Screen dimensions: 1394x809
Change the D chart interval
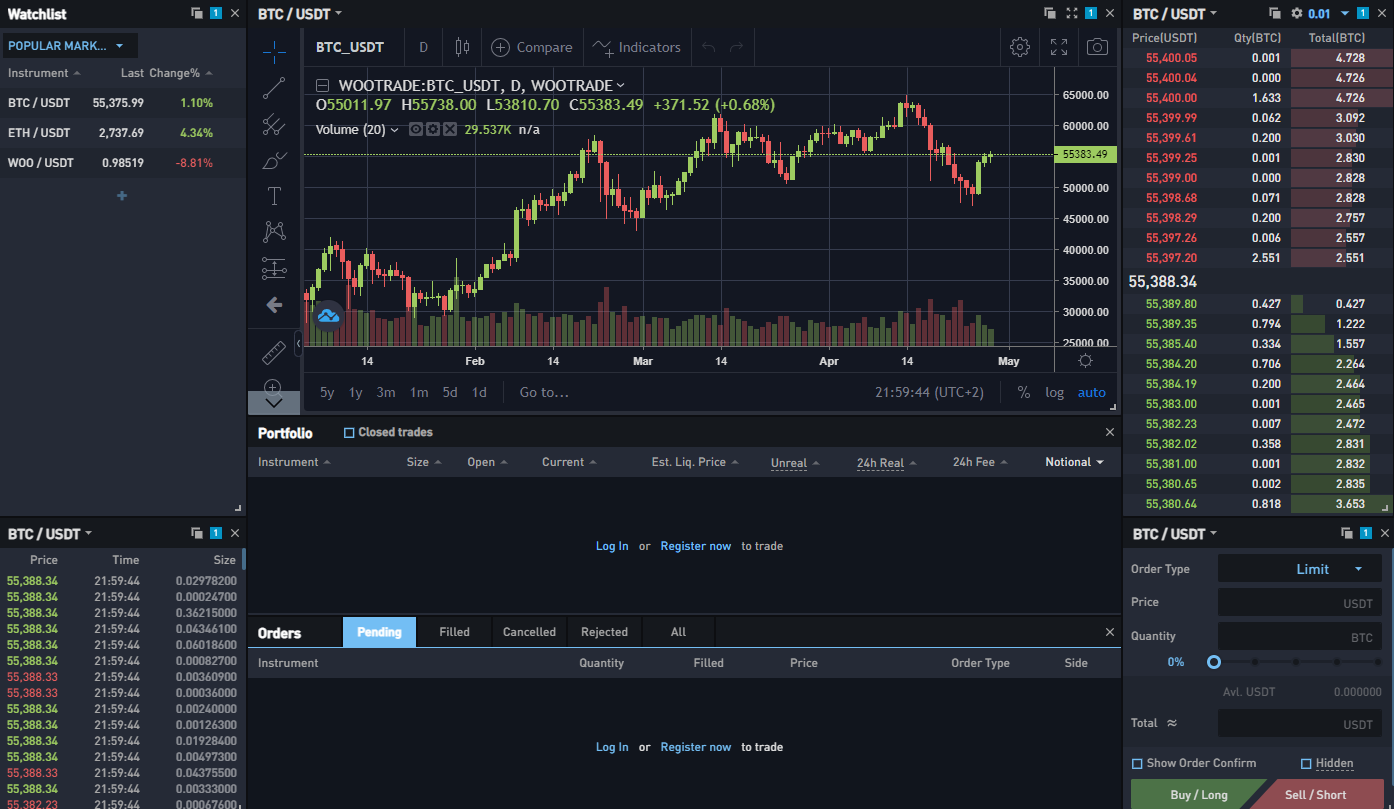[x=423, y=47]
